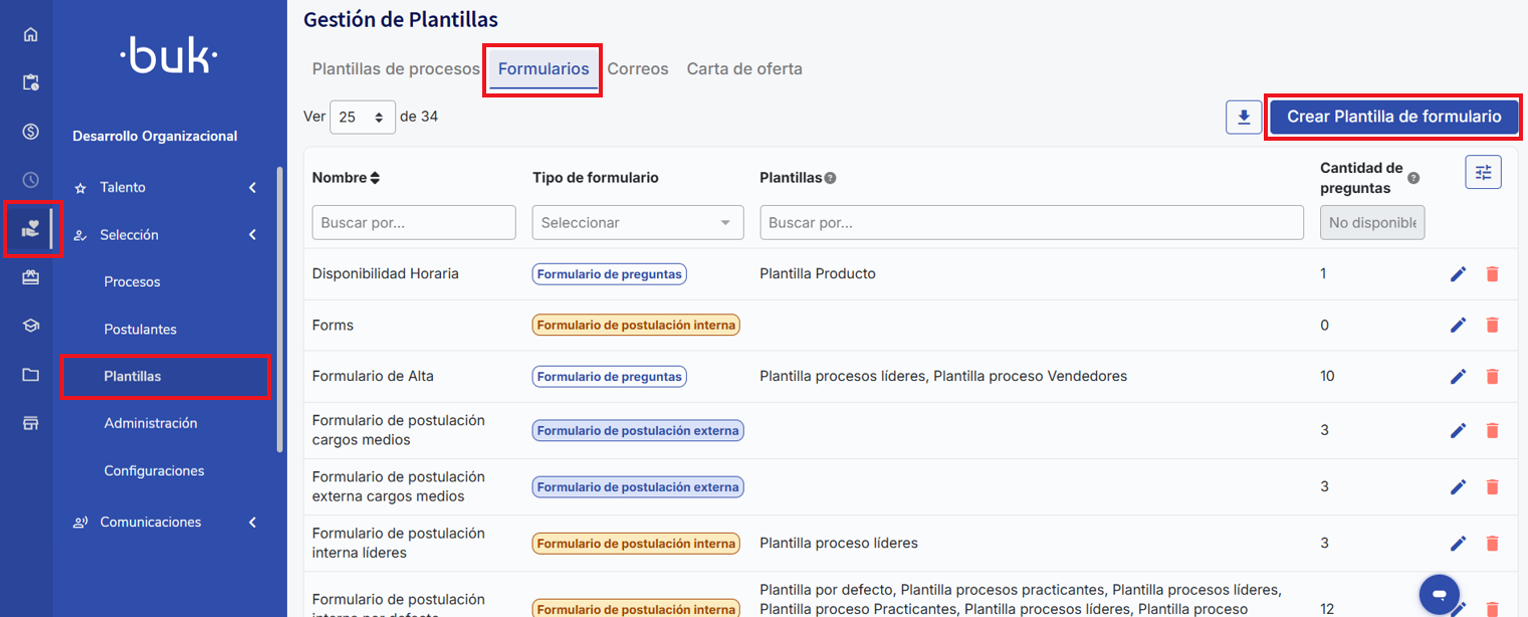Click the download export icon button
The width and height of the screenshot is (1528, 617).
point(1243,117)
